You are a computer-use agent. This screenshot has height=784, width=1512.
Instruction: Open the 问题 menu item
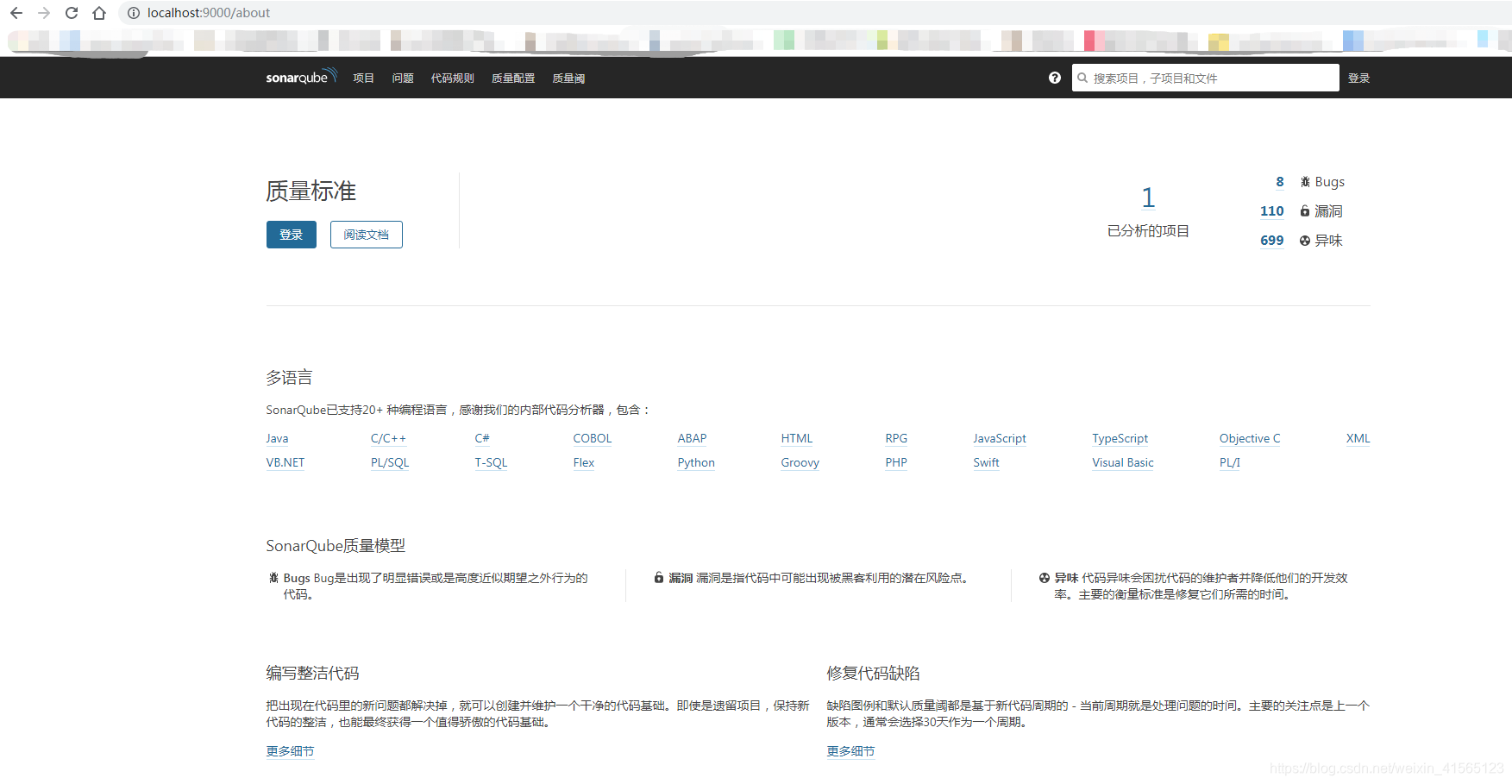point(403,78)
